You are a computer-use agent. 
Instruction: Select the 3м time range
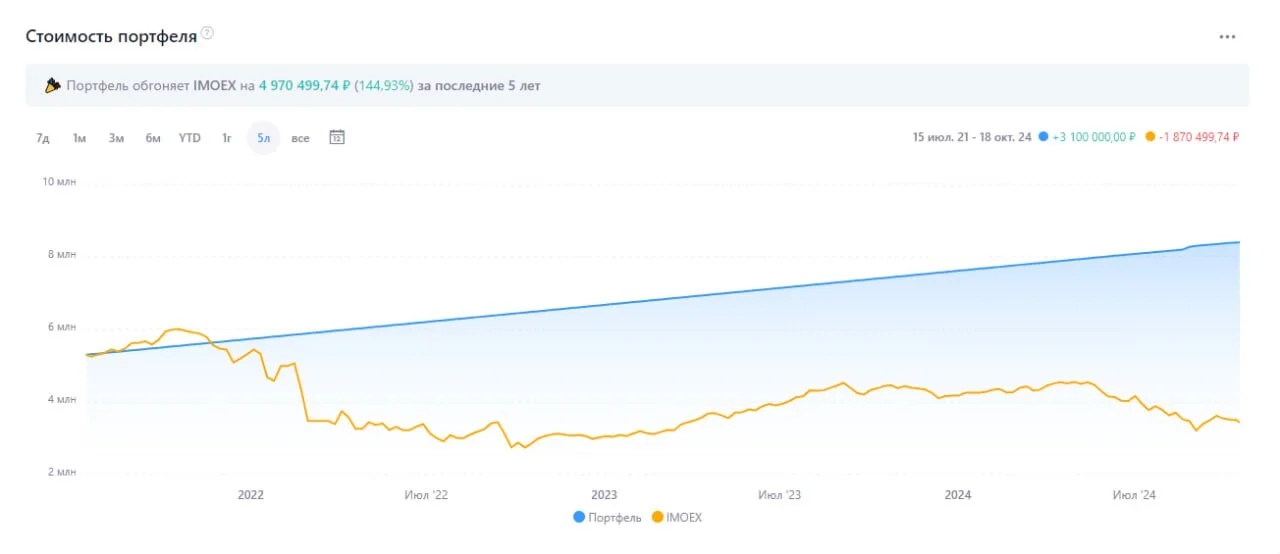[116, 138]
